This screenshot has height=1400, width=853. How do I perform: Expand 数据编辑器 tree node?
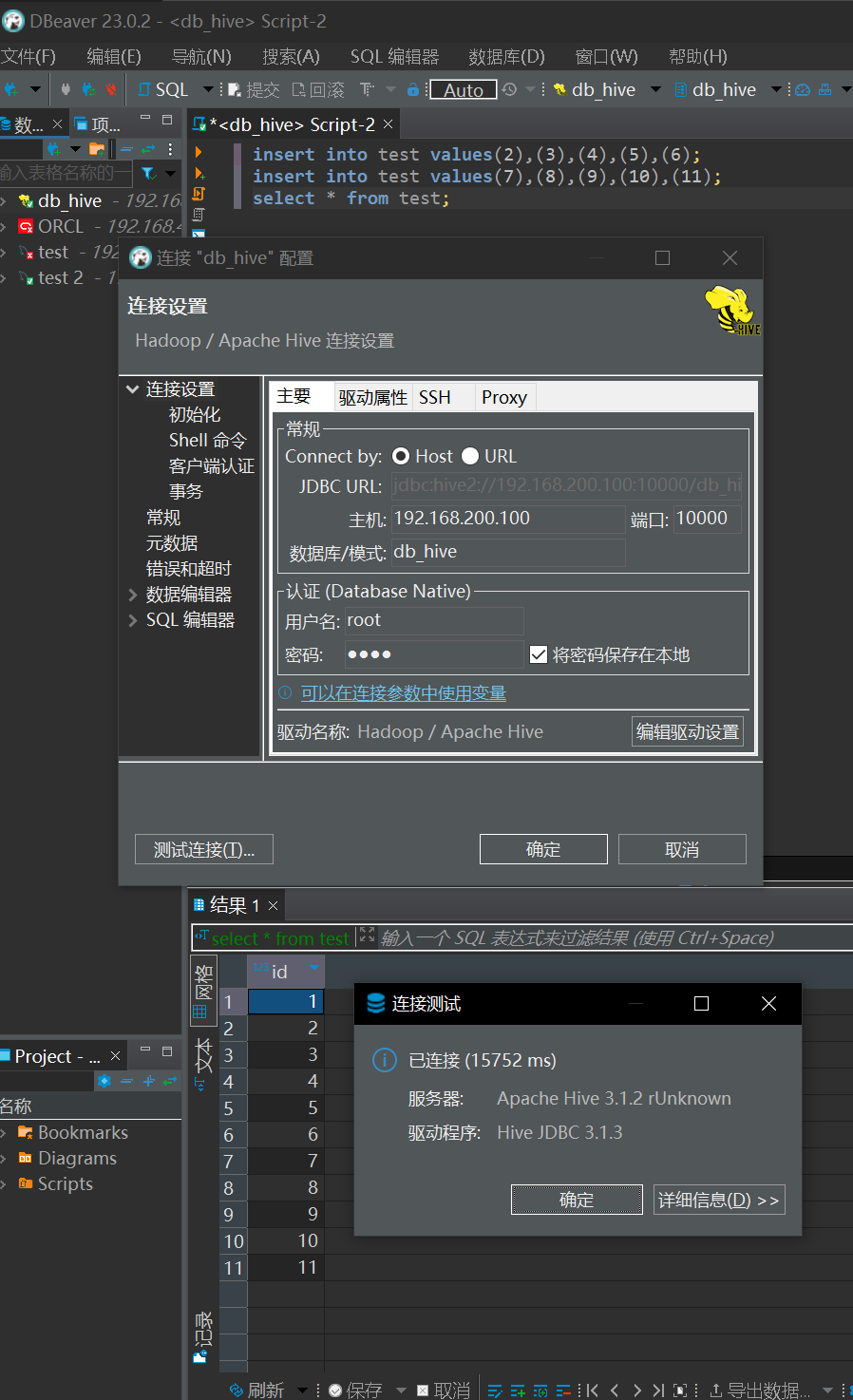click(x=132, y=595)
